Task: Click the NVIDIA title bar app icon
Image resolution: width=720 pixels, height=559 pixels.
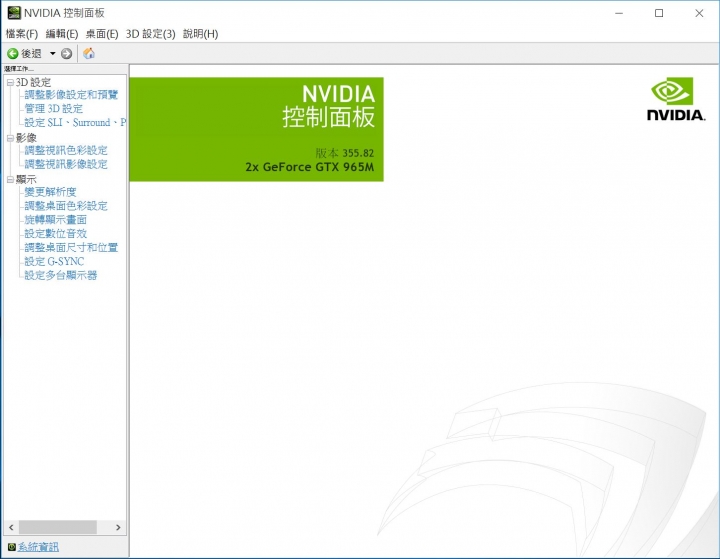Action: [14, 13]
